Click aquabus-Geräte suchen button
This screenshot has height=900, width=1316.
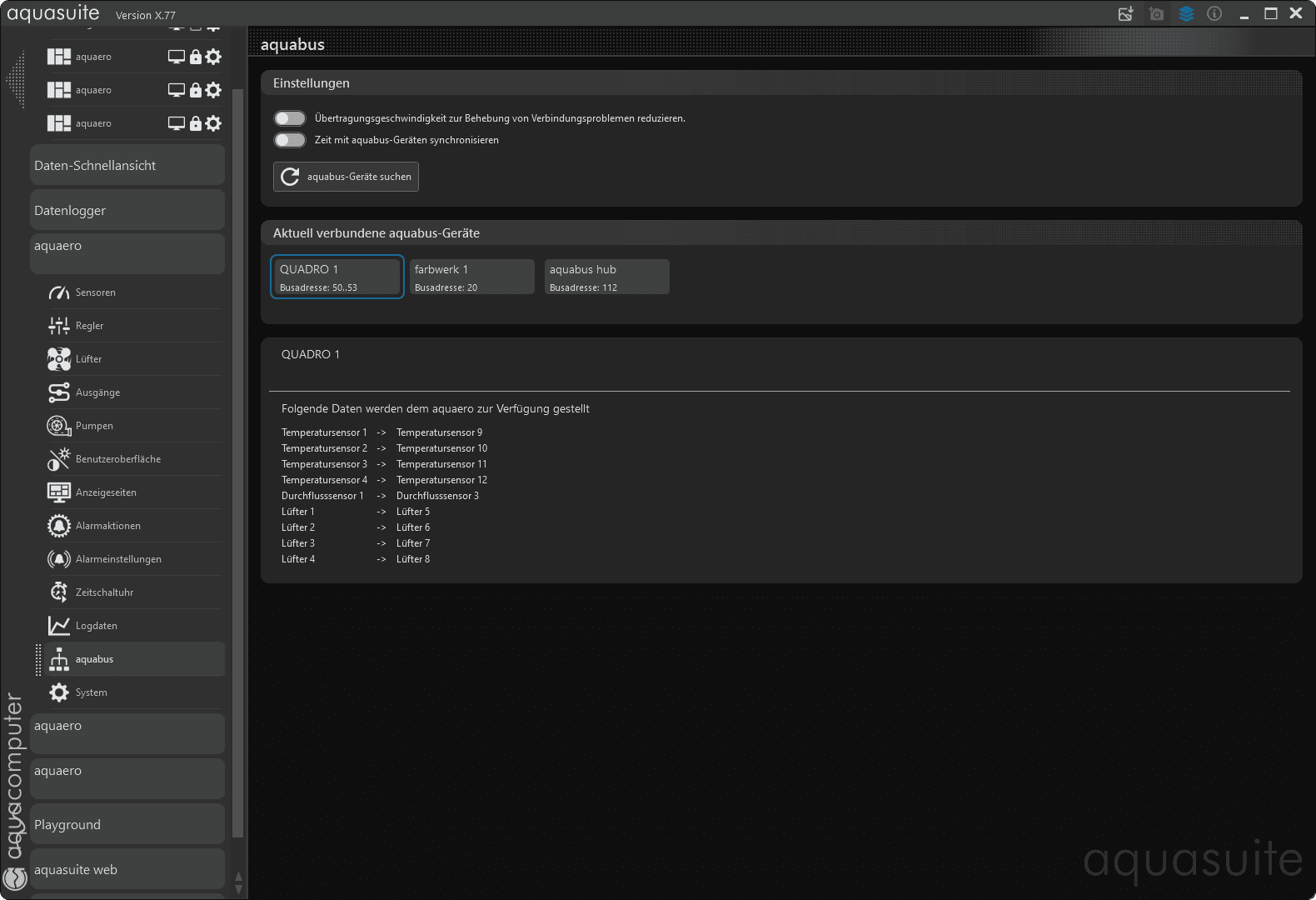click(346, 177)
